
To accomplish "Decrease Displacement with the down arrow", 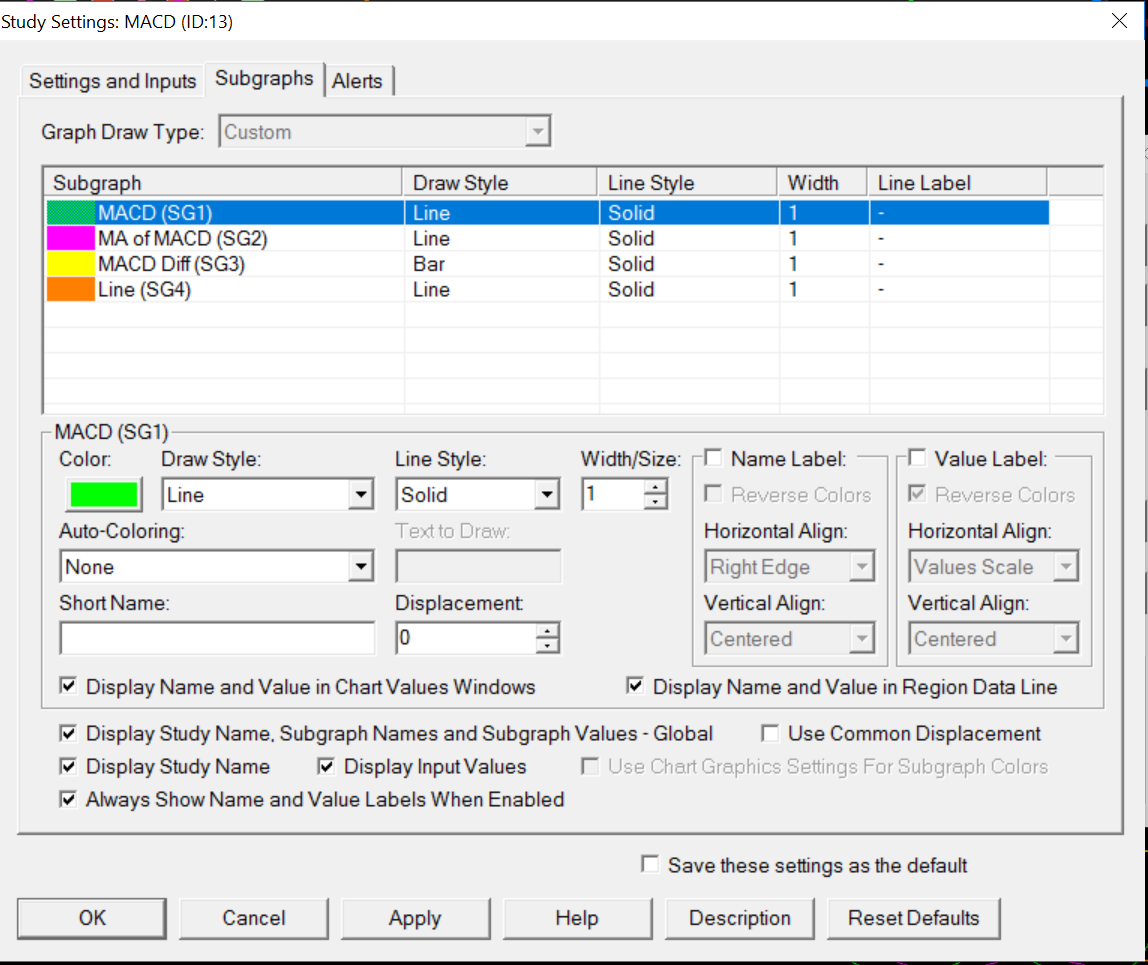I will point(547,645).
